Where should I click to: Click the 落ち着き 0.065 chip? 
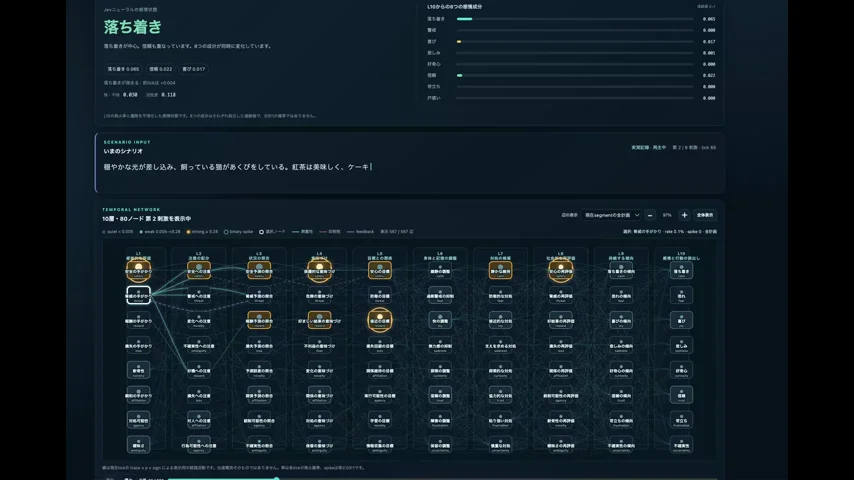[x=123, y=69]
